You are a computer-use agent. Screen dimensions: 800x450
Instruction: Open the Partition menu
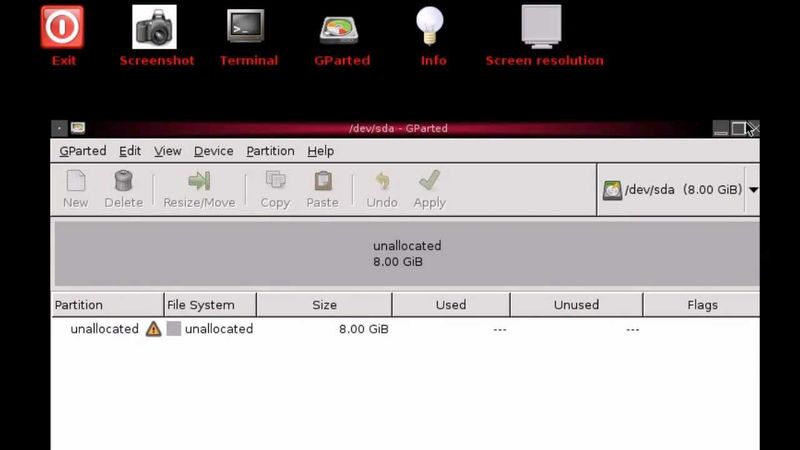tap(270, 151)
